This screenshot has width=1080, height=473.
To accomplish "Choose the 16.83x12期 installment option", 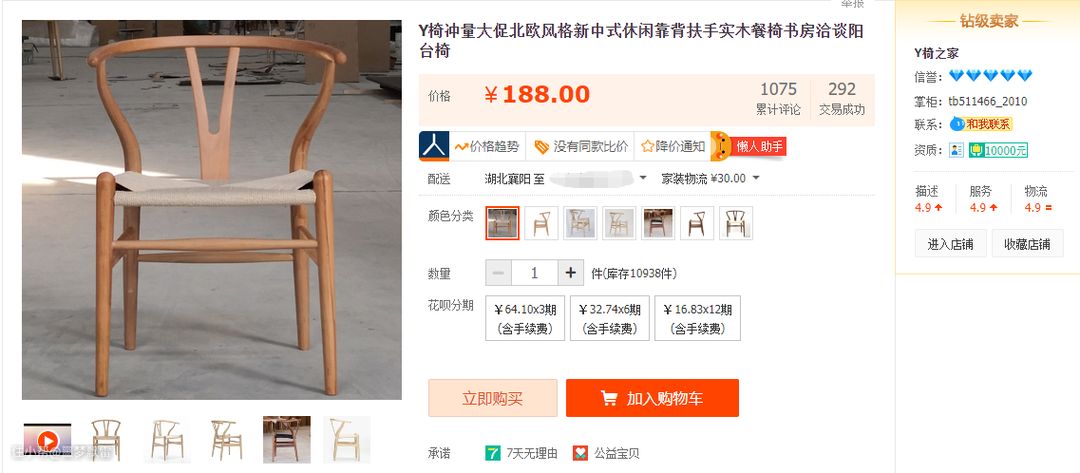I will click(697, 318).
